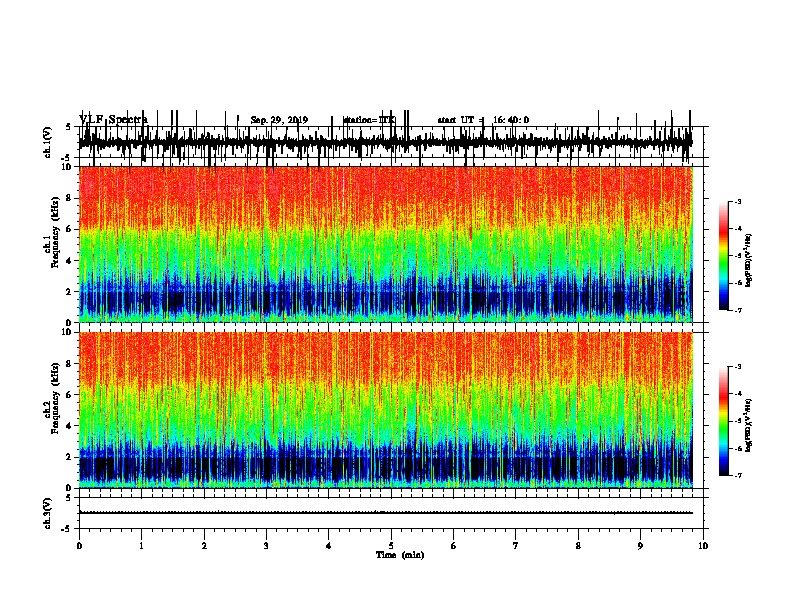Click the ch.1 color scale "-3" label
The image size is (792, 612).
point(737,201)
